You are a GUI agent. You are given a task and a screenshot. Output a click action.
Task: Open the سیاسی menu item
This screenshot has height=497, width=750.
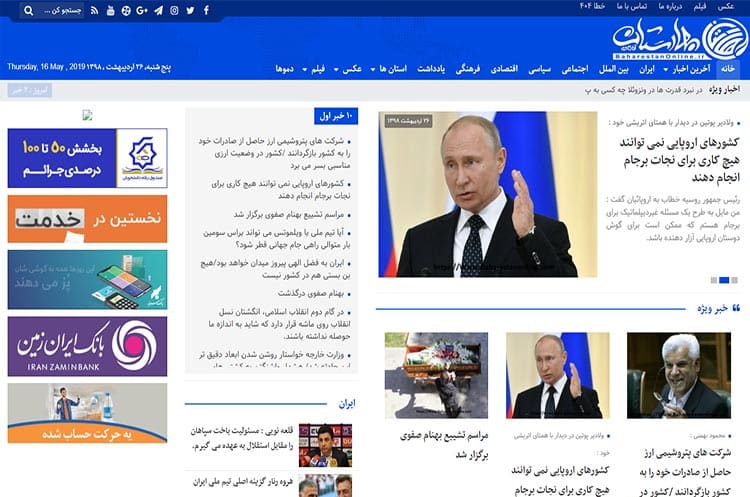pyautogui.click(x=540, y=69)
